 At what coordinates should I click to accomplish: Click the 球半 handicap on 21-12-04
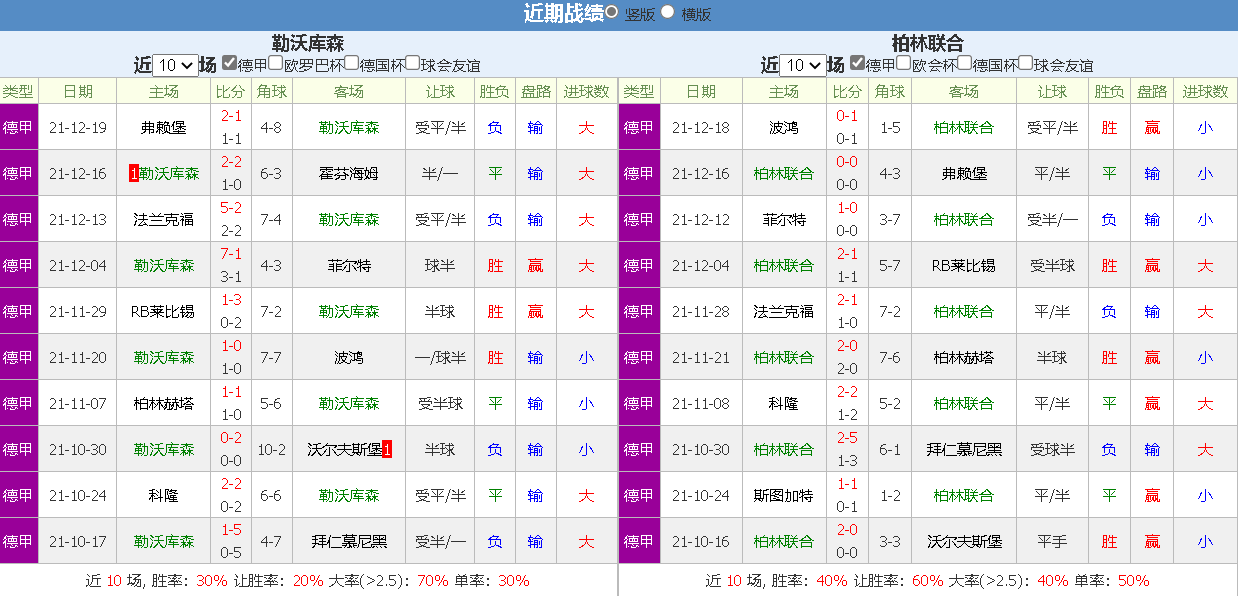(439, 266)
